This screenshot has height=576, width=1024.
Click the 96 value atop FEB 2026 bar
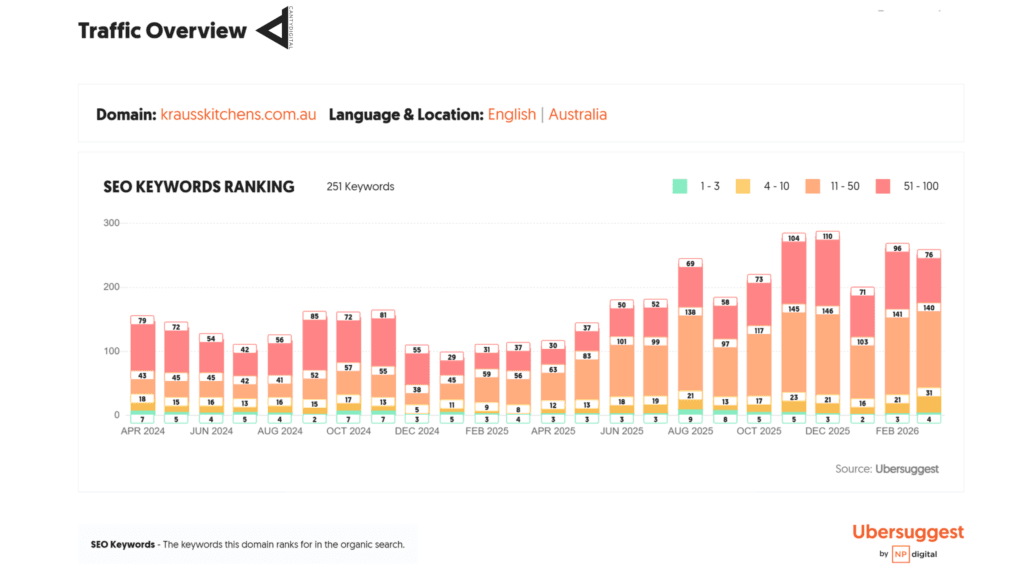(x=897, y=248)
